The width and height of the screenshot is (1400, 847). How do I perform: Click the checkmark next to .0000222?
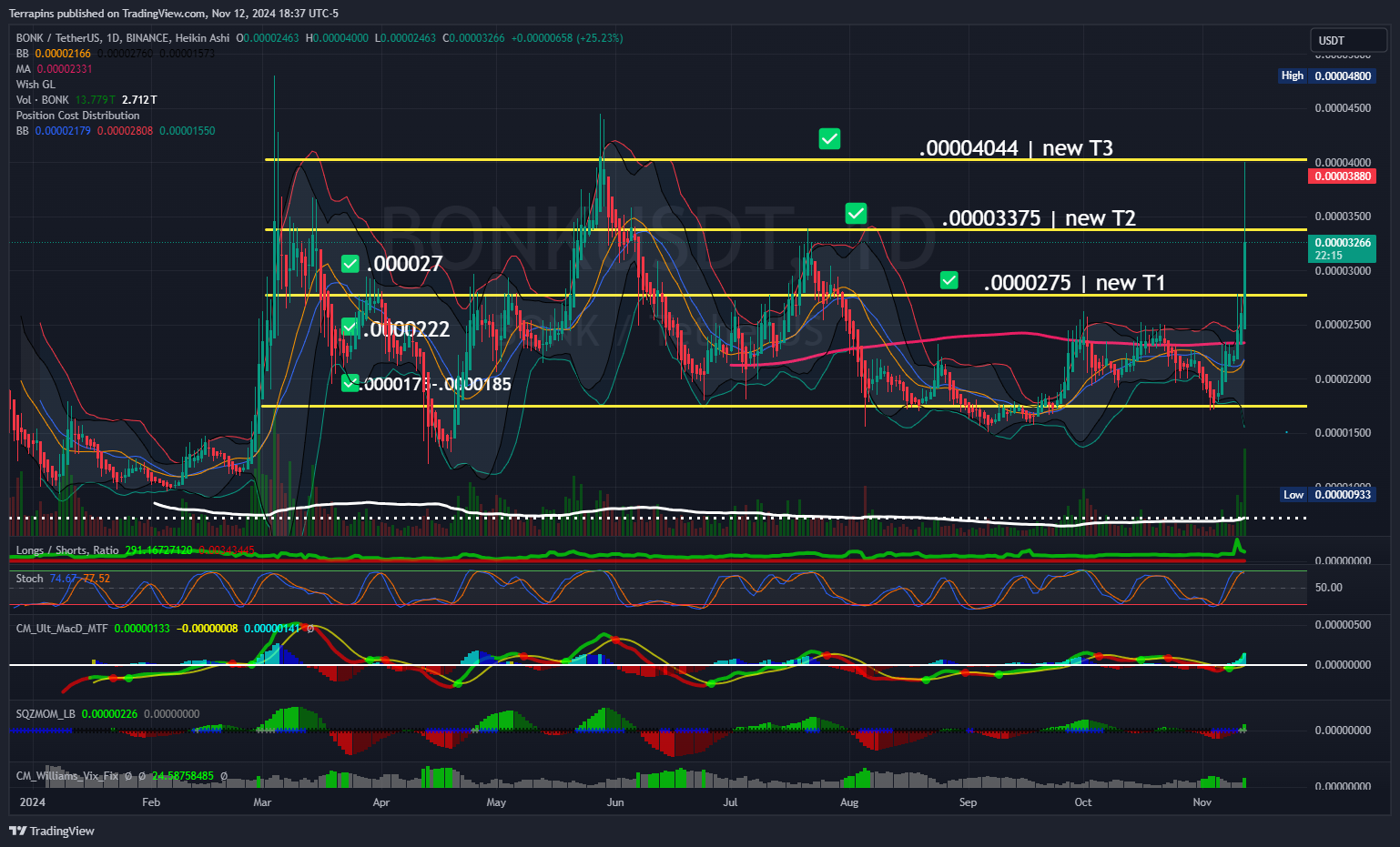pos(350,327)
